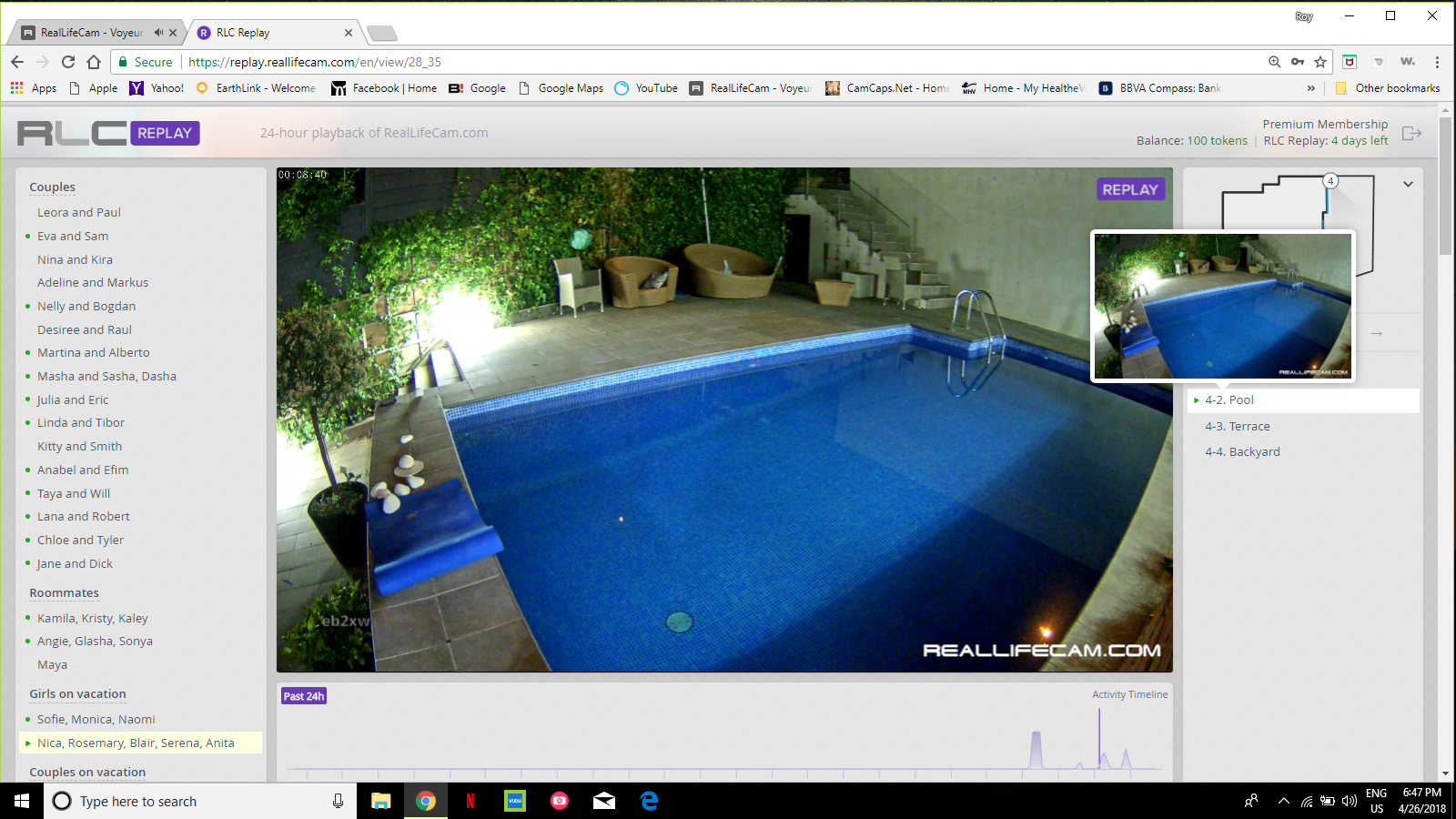Screen dimensions: 1456x819
Task: Click the Past 24h timeline label
Action: [304, 696]
